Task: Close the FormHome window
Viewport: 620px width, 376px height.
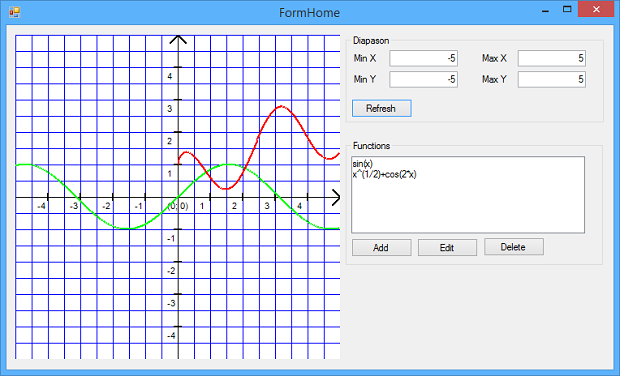Action: point(596,9)
